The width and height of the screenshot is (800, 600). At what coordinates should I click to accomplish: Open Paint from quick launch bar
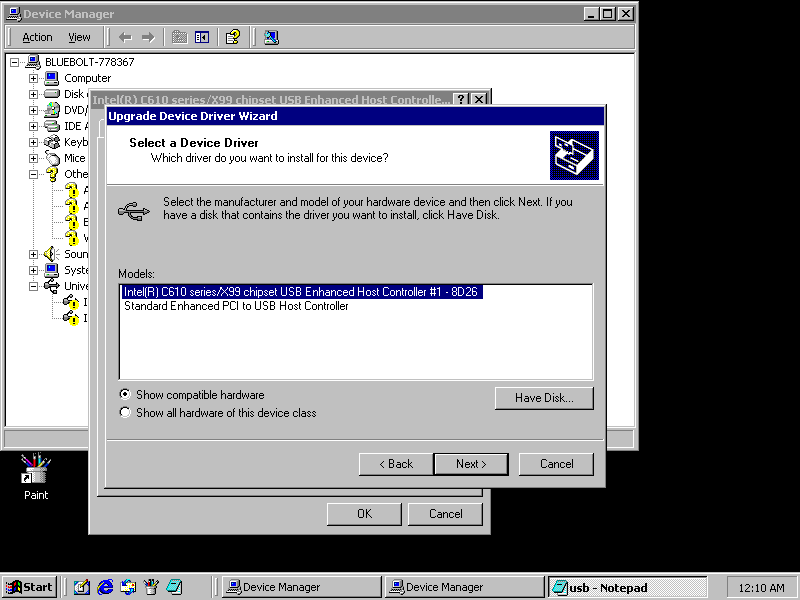(x=151, y=587)
